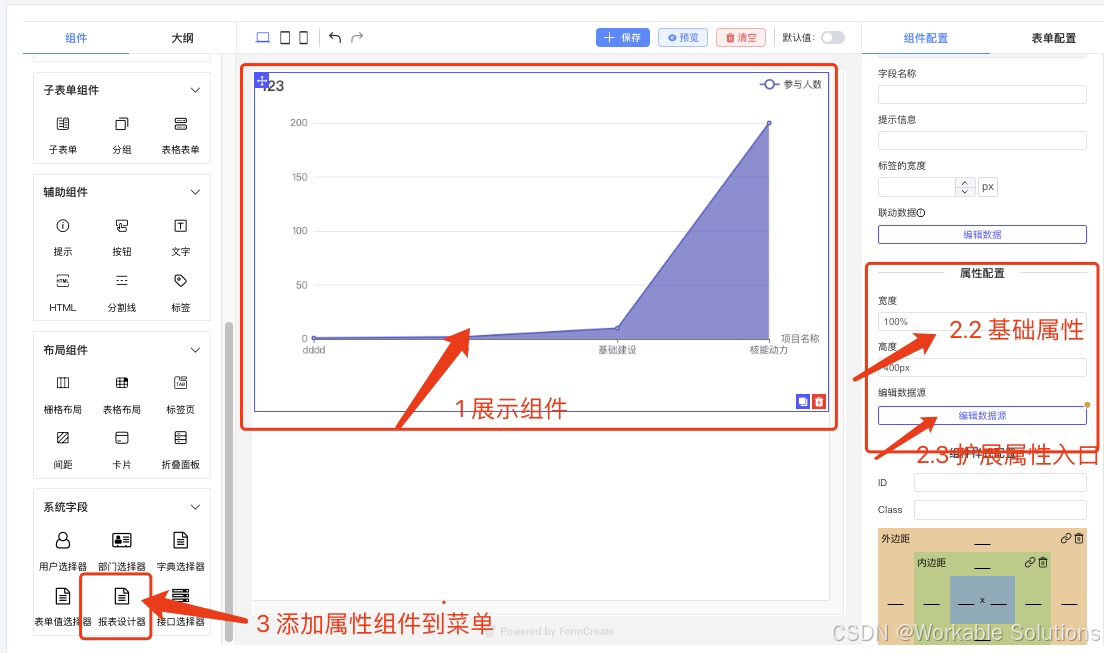
Task: Select the 子表单 component icon
Action: click(x=62, y=123)
